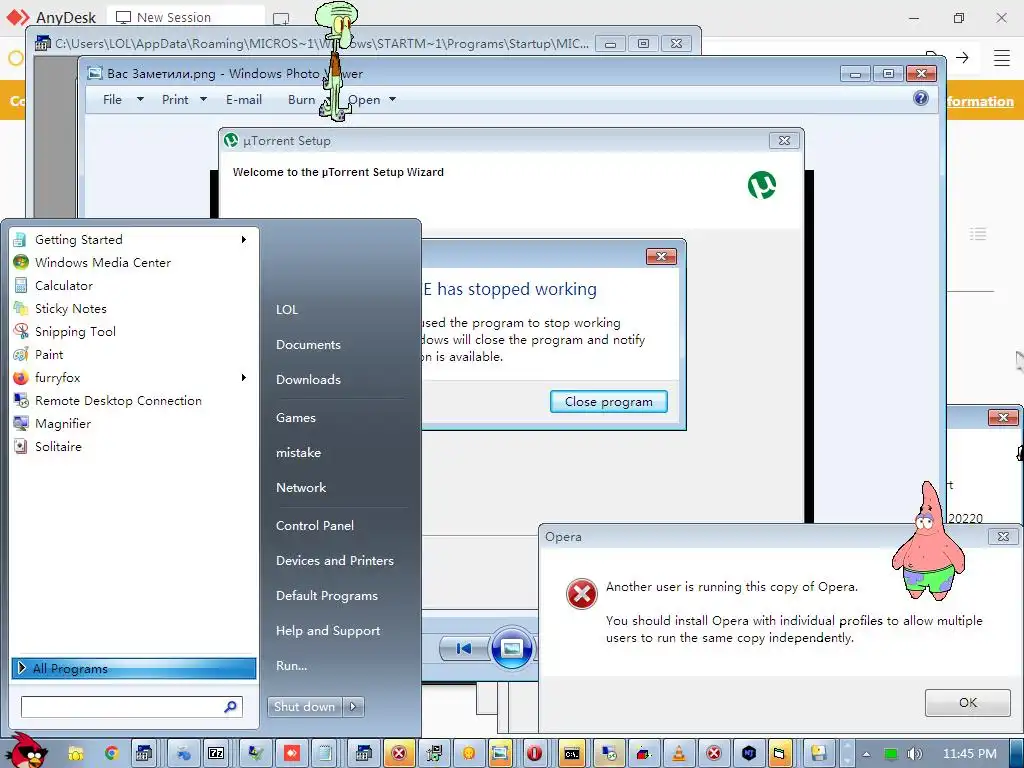Click the search magnifier in the Start menu
This screenshot has height=768, width=1024.
231,707
